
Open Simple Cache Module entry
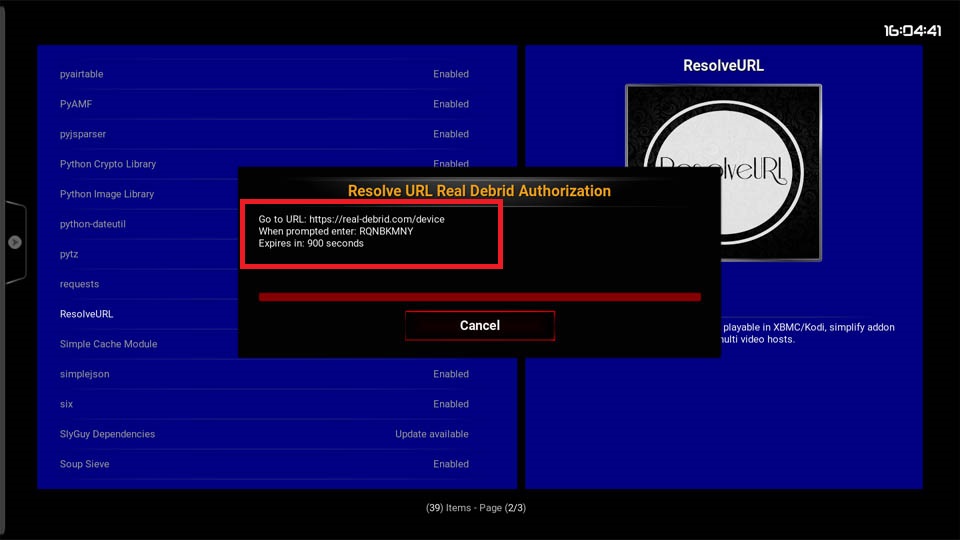coord(108,344)
